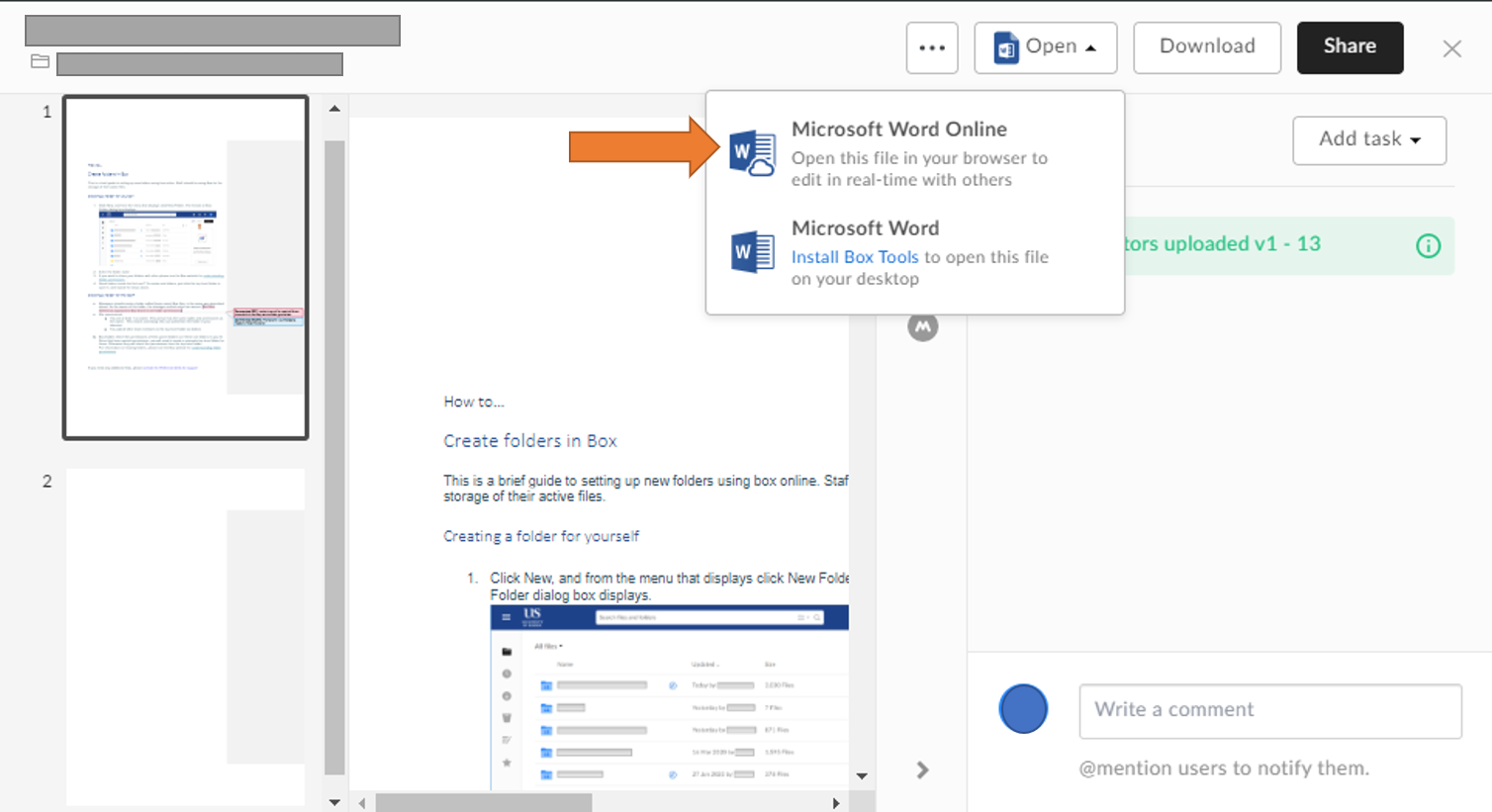Image resolution: width=1492 pixels, height=812 pixels.
Task: Click thumbnail scrollbar down arrow
Action: coord(334,802)
